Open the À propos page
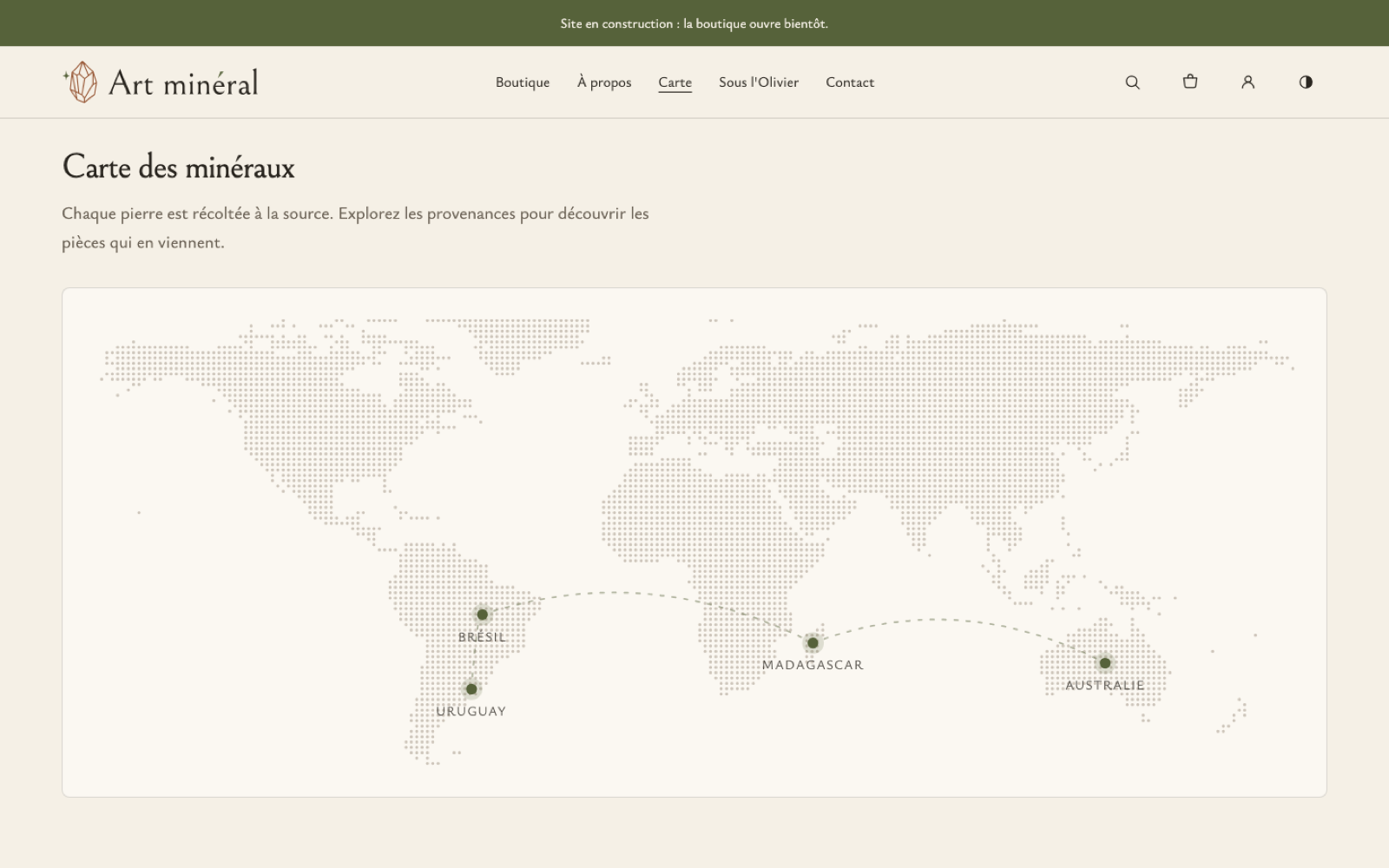This screenshot has height=868, width=1389. point(604,82)
